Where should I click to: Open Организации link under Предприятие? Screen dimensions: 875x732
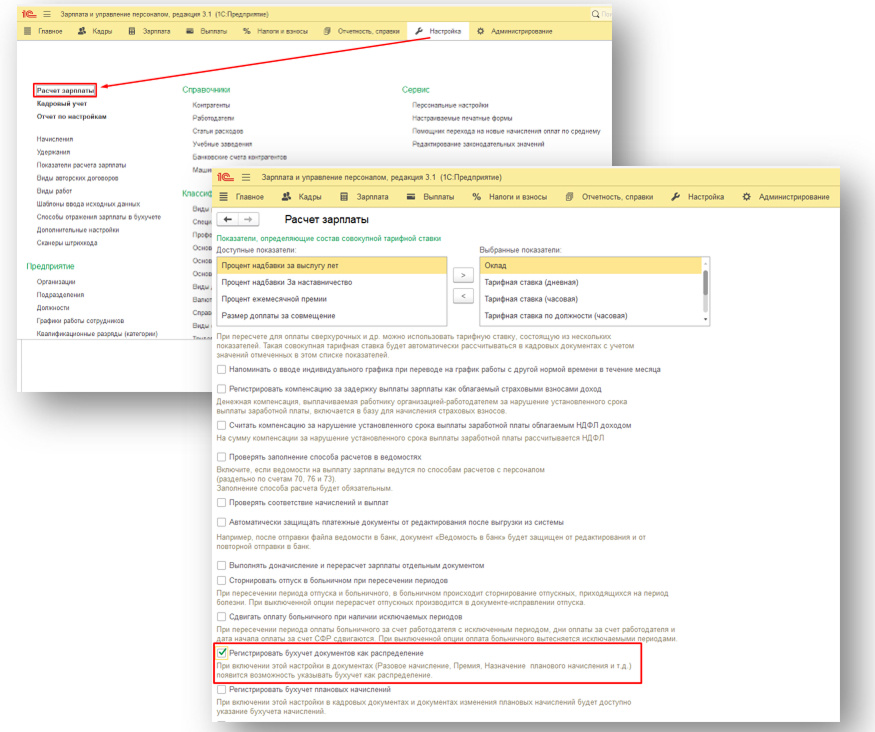point(56,282)
